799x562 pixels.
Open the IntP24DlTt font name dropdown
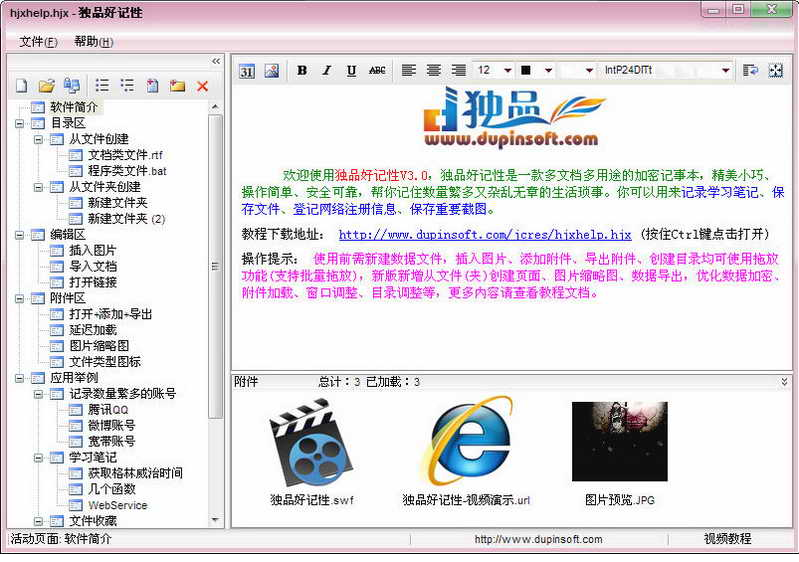(726, 70)
